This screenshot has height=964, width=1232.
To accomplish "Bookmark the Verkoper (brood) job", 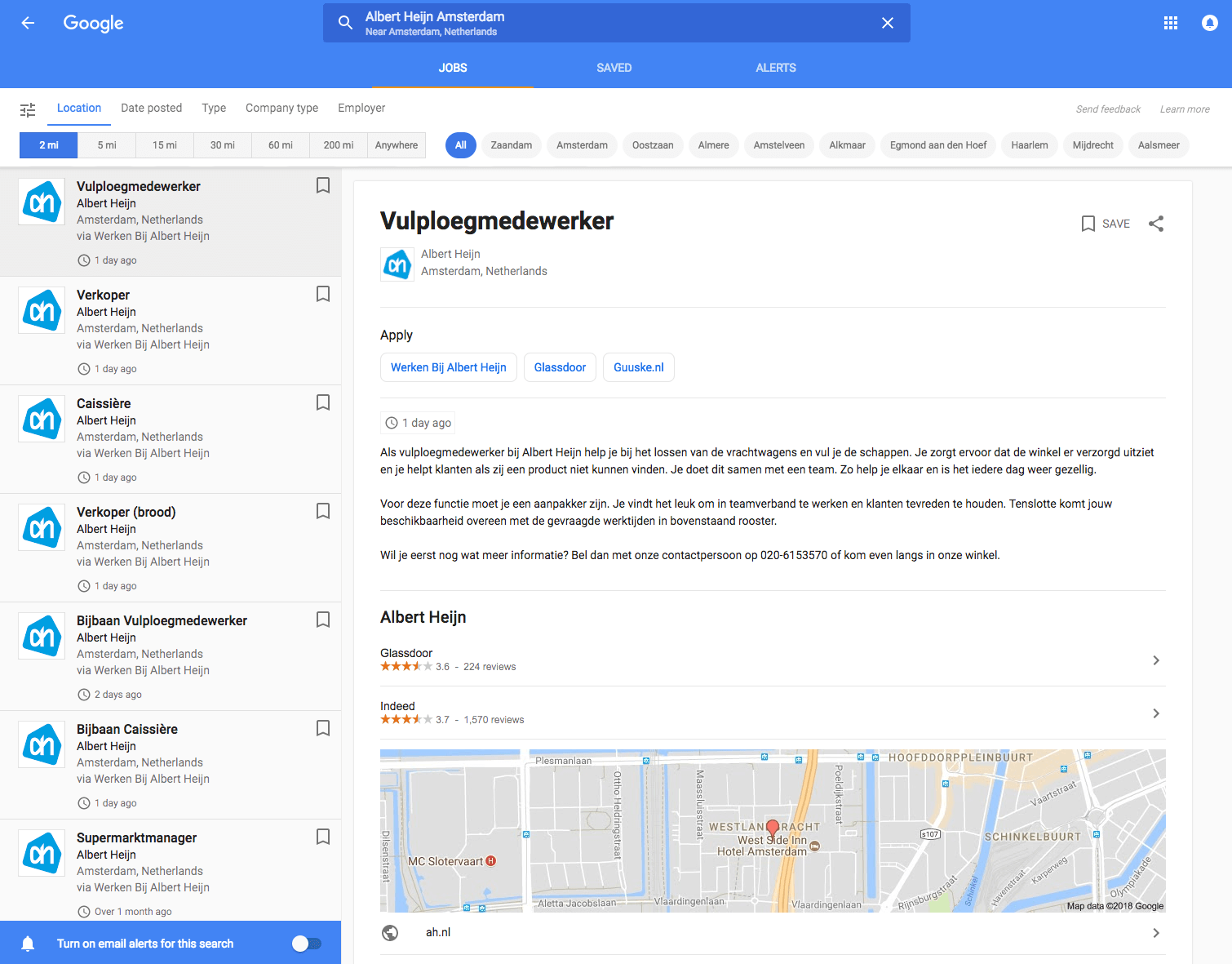I will (323, 511).
